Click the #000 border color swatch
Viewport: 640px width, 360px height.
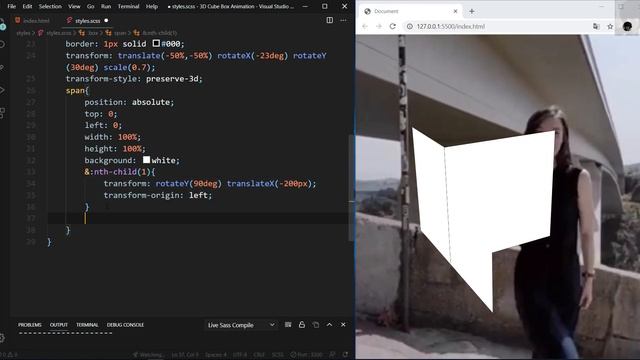coord(156,43)
